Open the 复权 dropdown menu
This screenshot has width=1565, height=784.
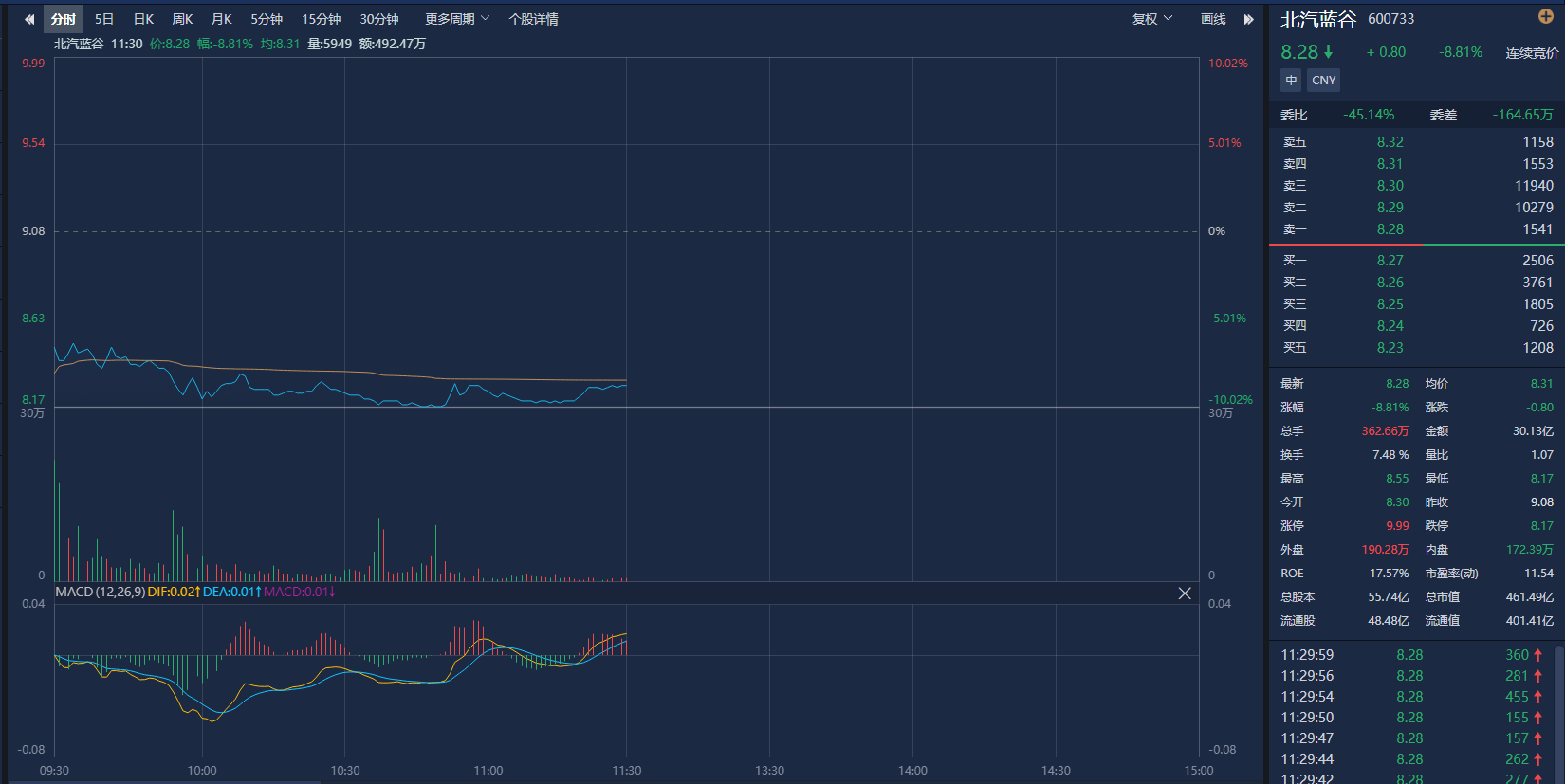point(1152,19)
